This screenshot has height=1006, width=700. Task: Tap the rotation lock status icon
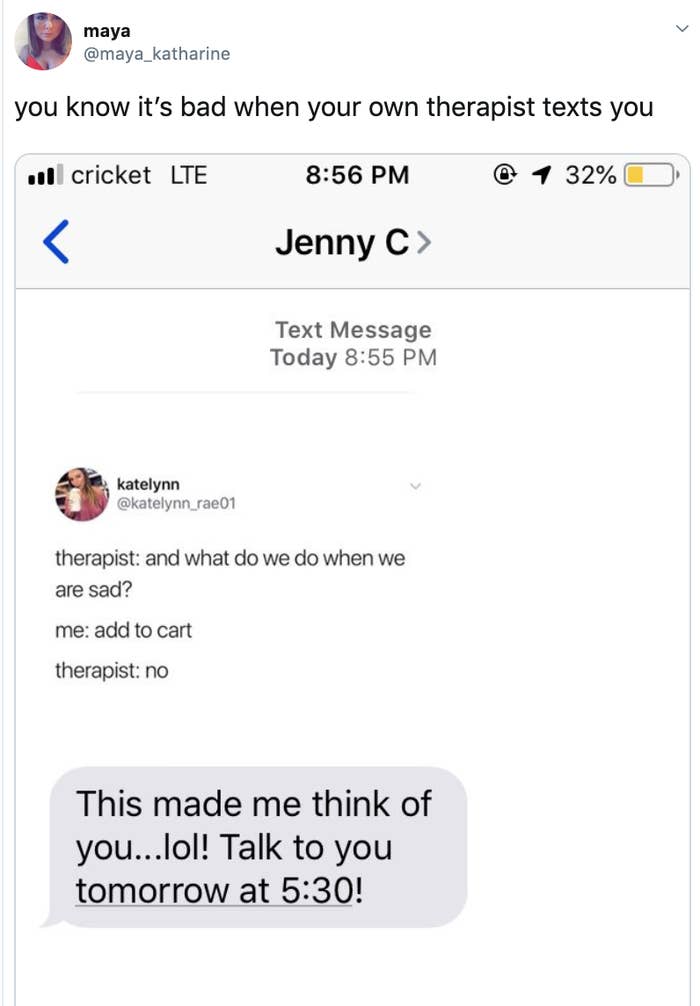[x=506, y=176]
